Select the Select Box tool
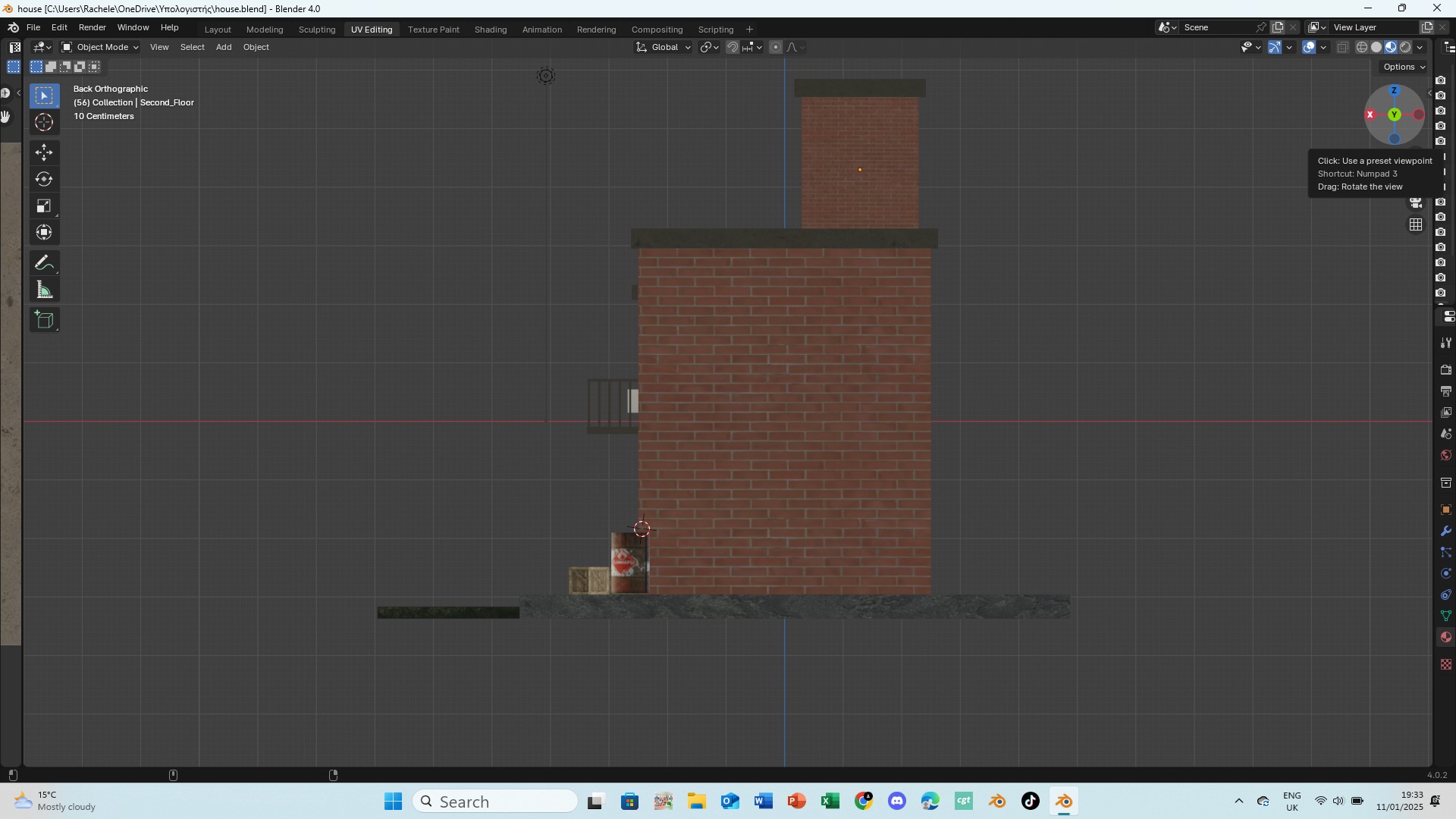The image size is (1456, 819). (44, 96)
